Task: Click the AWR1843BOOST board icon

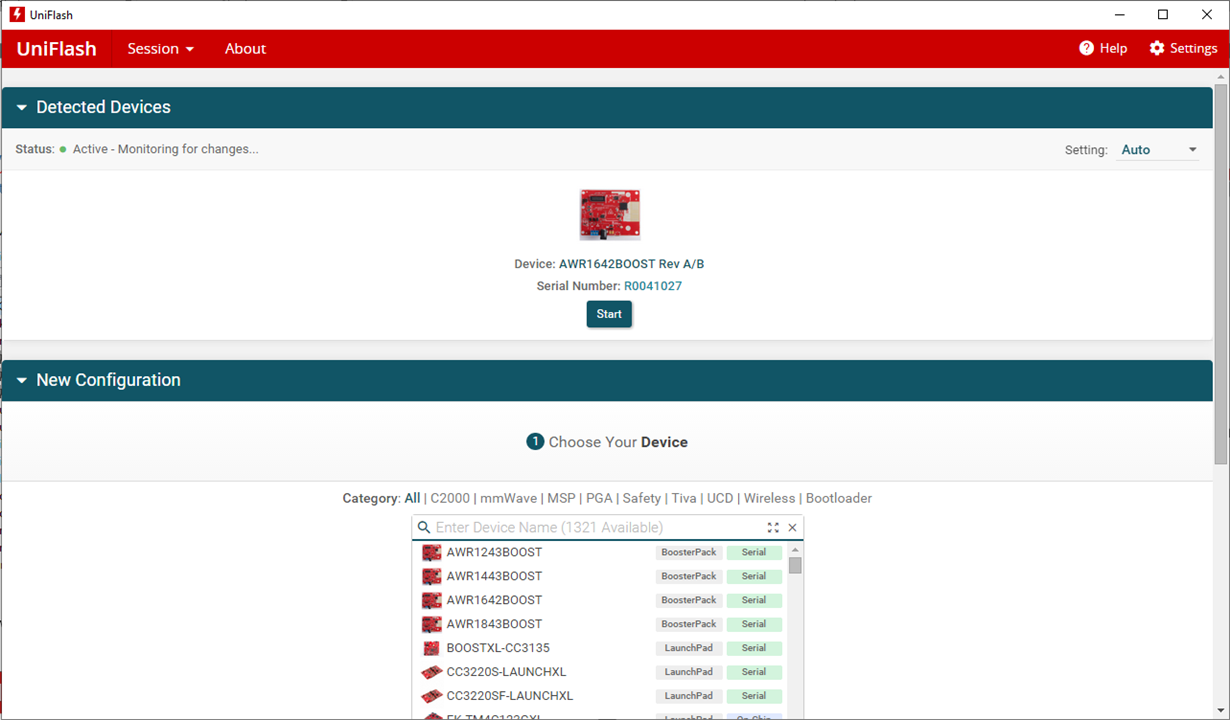Action: tap(431, 624)
